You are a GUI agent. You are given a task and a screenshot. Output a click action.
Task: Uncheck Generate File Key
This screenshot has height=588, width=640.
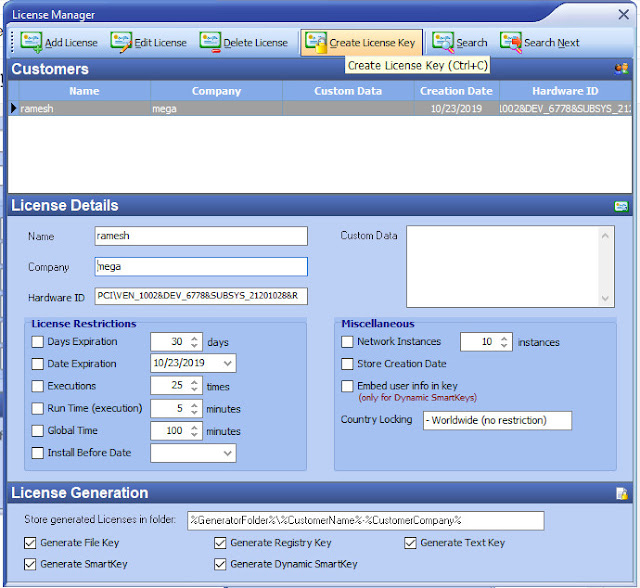pos(30,543)
